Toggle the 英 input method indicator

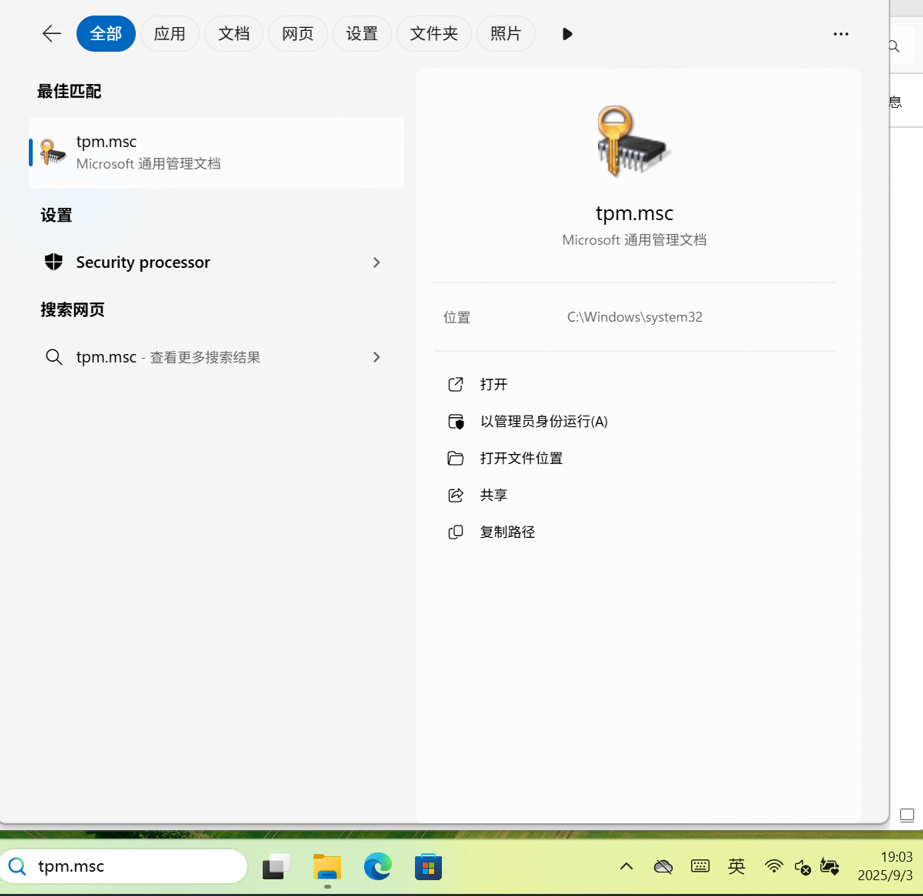[736, 867]
